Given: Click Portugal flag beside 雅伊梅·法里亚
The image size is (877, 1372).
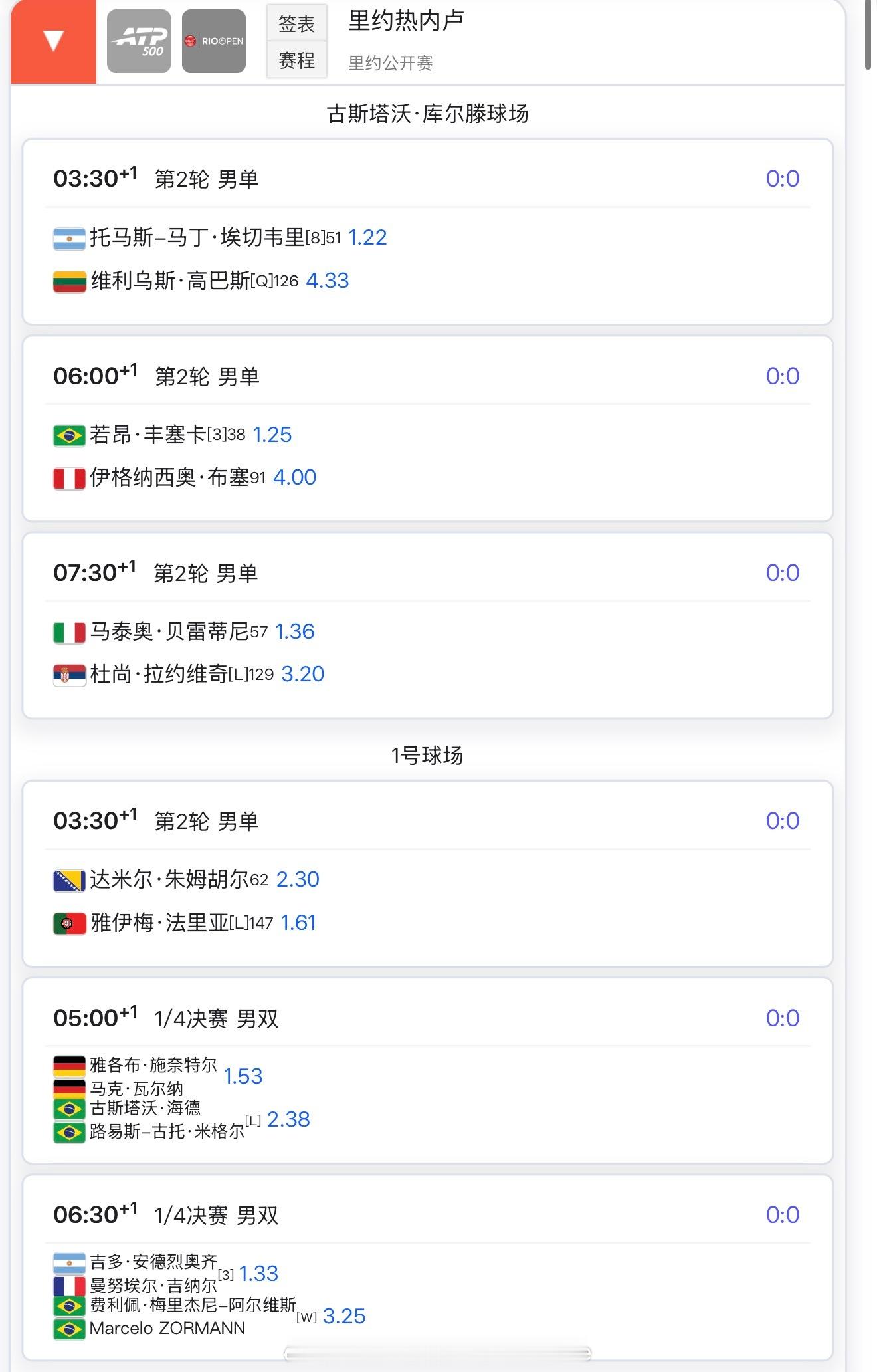Looking at the screenshot, I should (x=69, y=923).
